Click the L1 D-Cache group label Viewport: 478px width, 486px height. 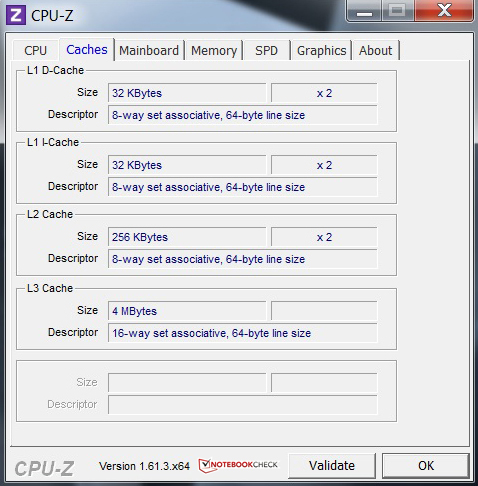[x=55, y=70]
